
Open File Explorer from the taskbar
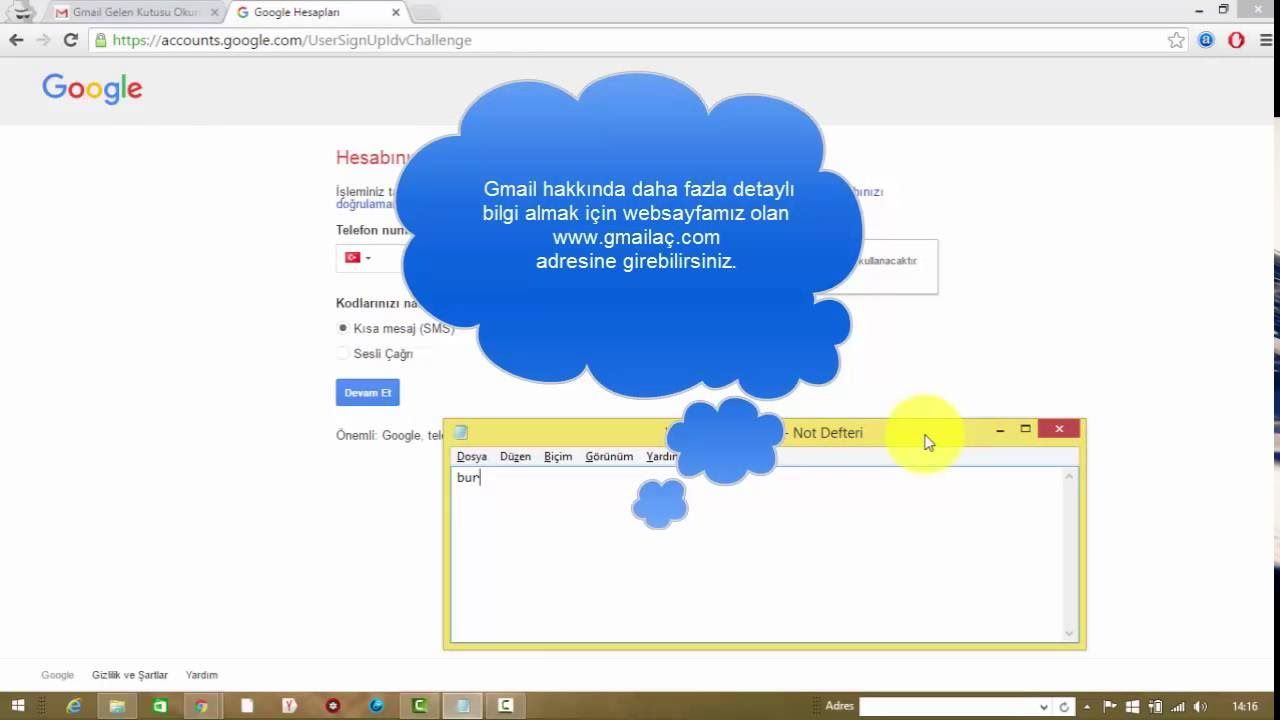pyautogui.click(x=117, y=706)
